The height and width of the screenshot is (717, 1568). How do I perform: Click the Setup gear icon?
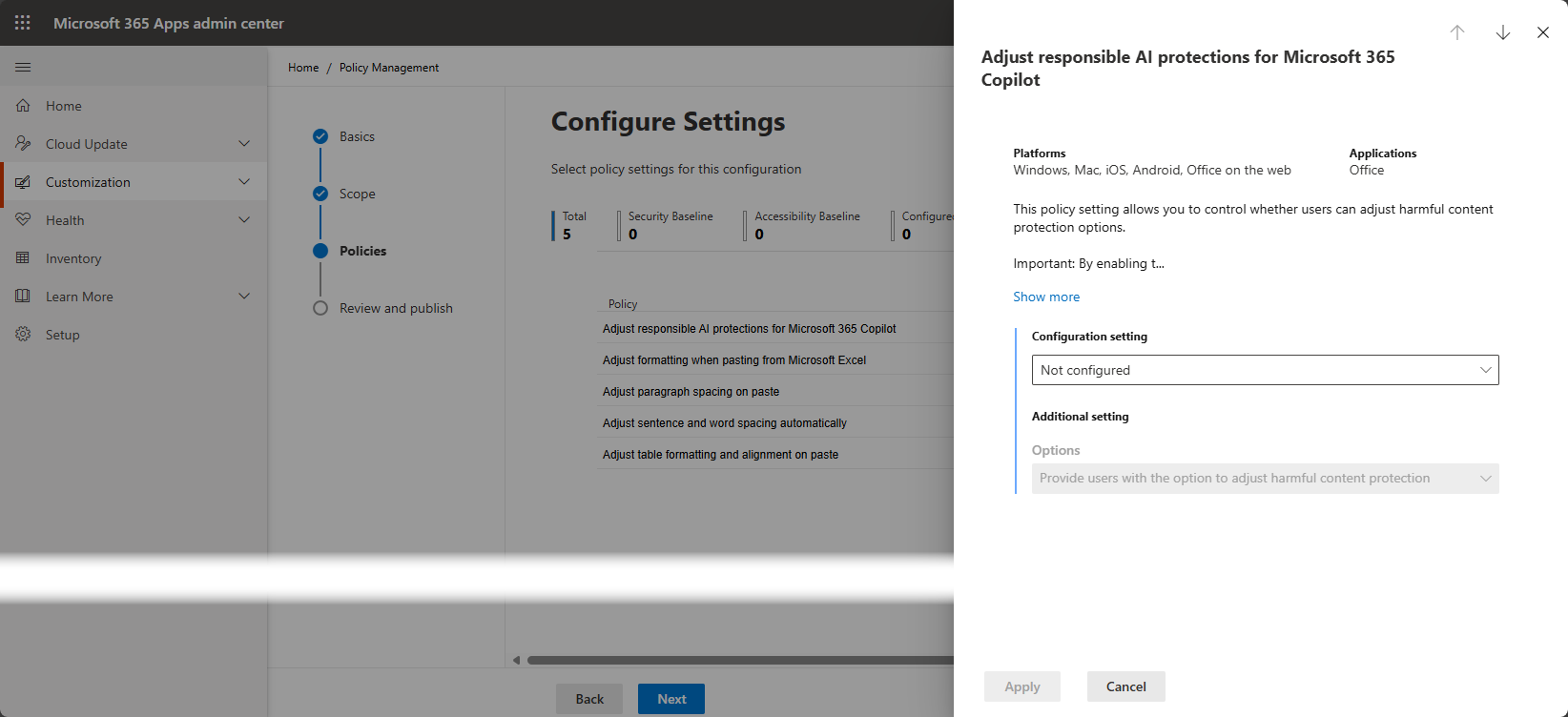[23, 335]
